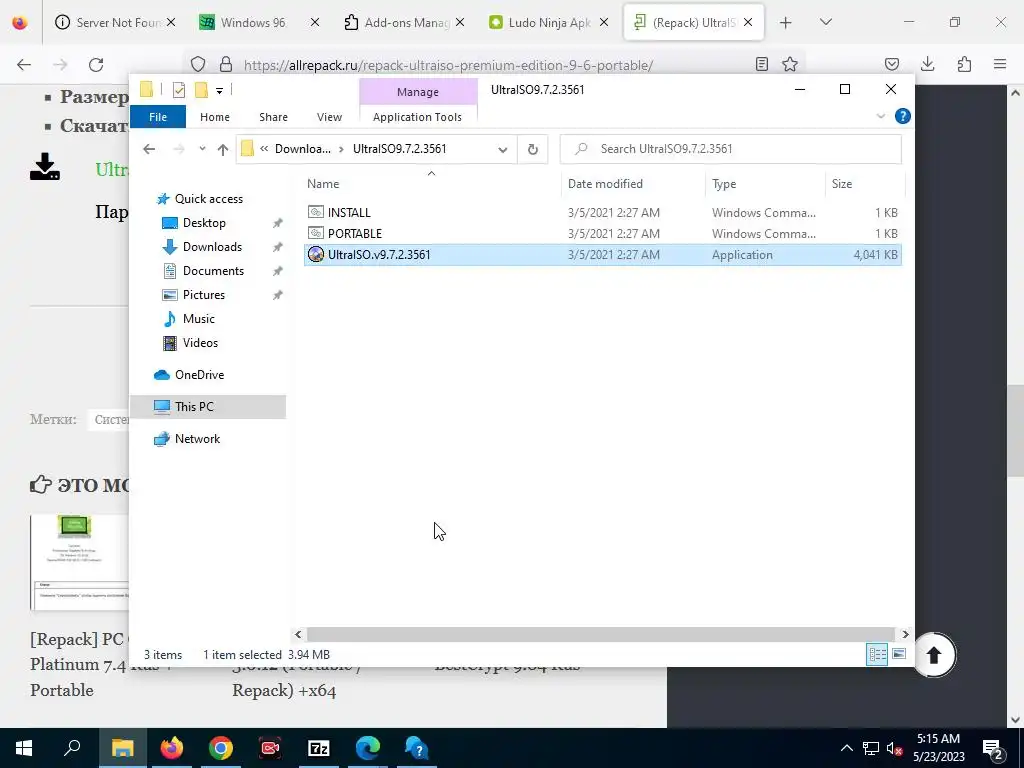
Task: Select OneDrive in navigation pane
Action: click(199, 375)
